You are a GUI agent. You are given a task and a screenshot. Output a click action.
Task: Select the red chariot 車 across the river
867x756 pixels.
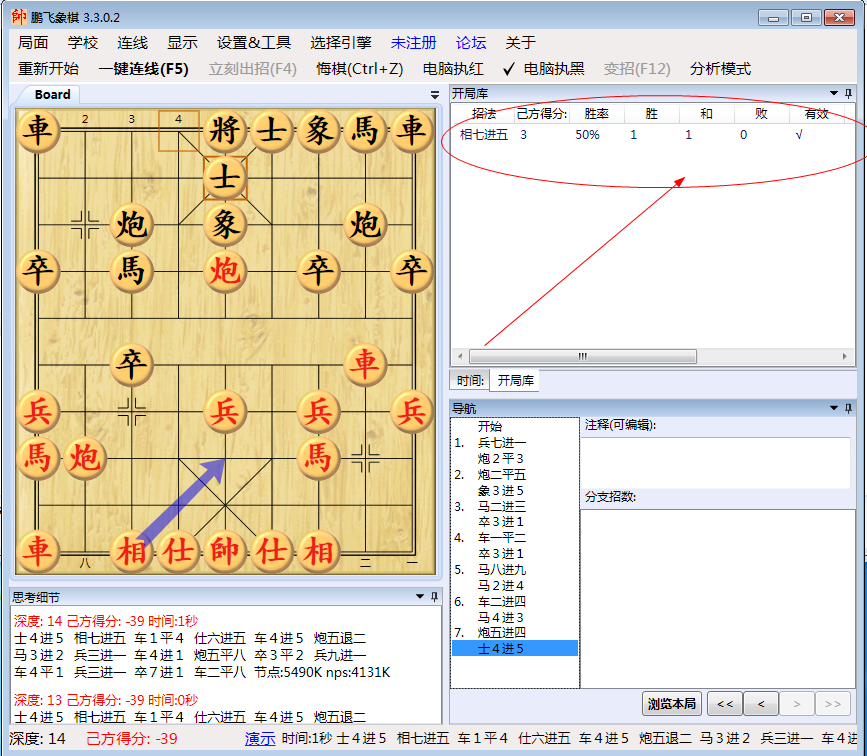[365, 364]
